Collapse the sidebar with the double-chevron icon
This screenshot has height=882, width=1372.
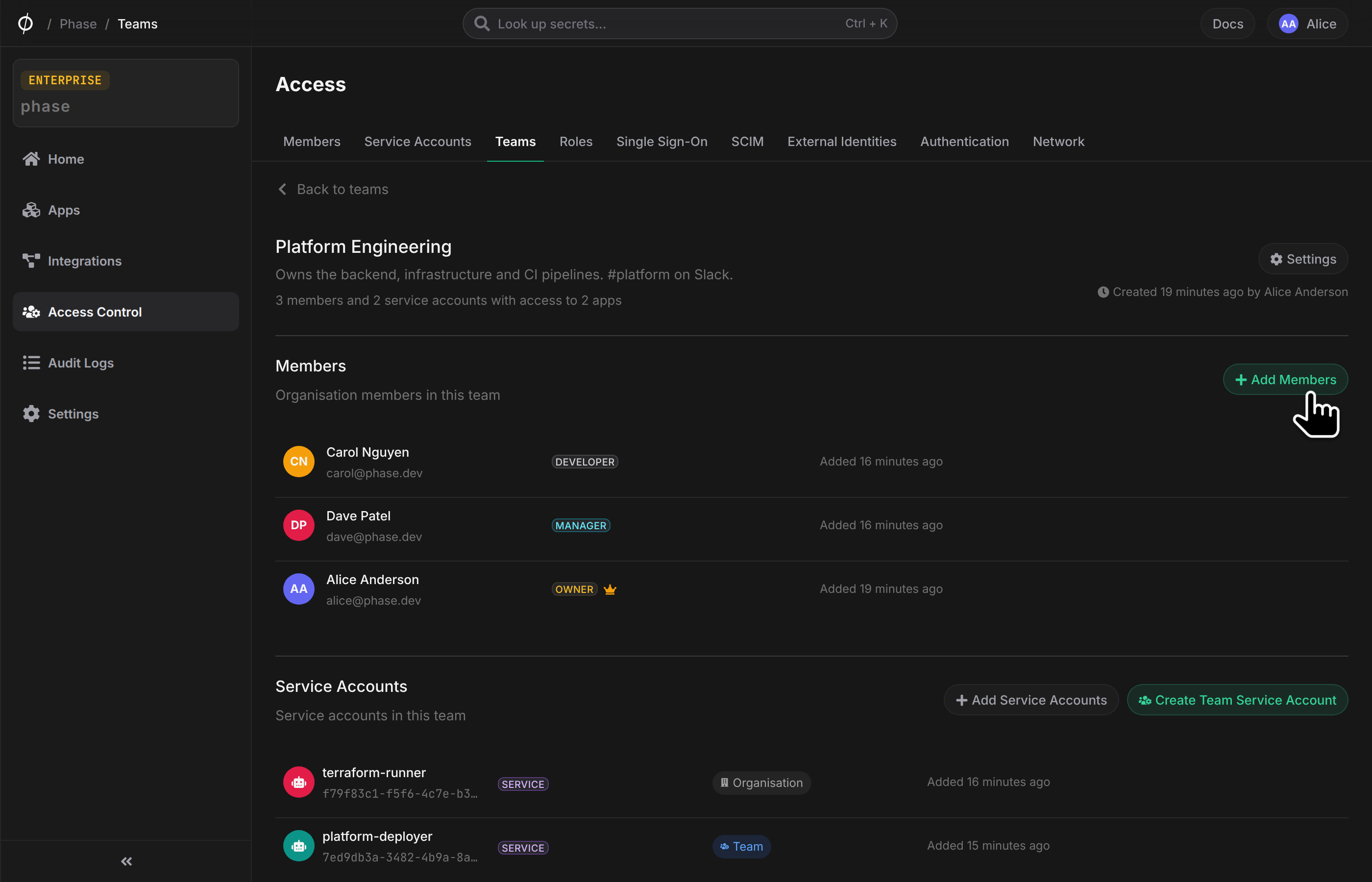click(x=126, y=861)
